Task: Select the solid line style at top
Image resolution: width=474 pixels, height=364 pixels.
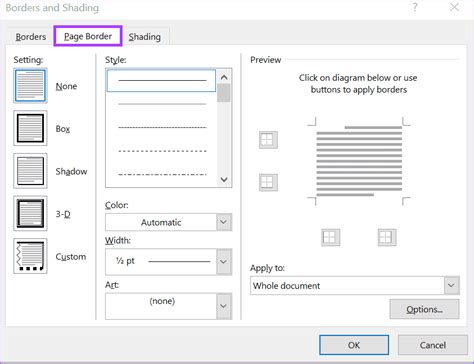Action: tap(161, 80)
